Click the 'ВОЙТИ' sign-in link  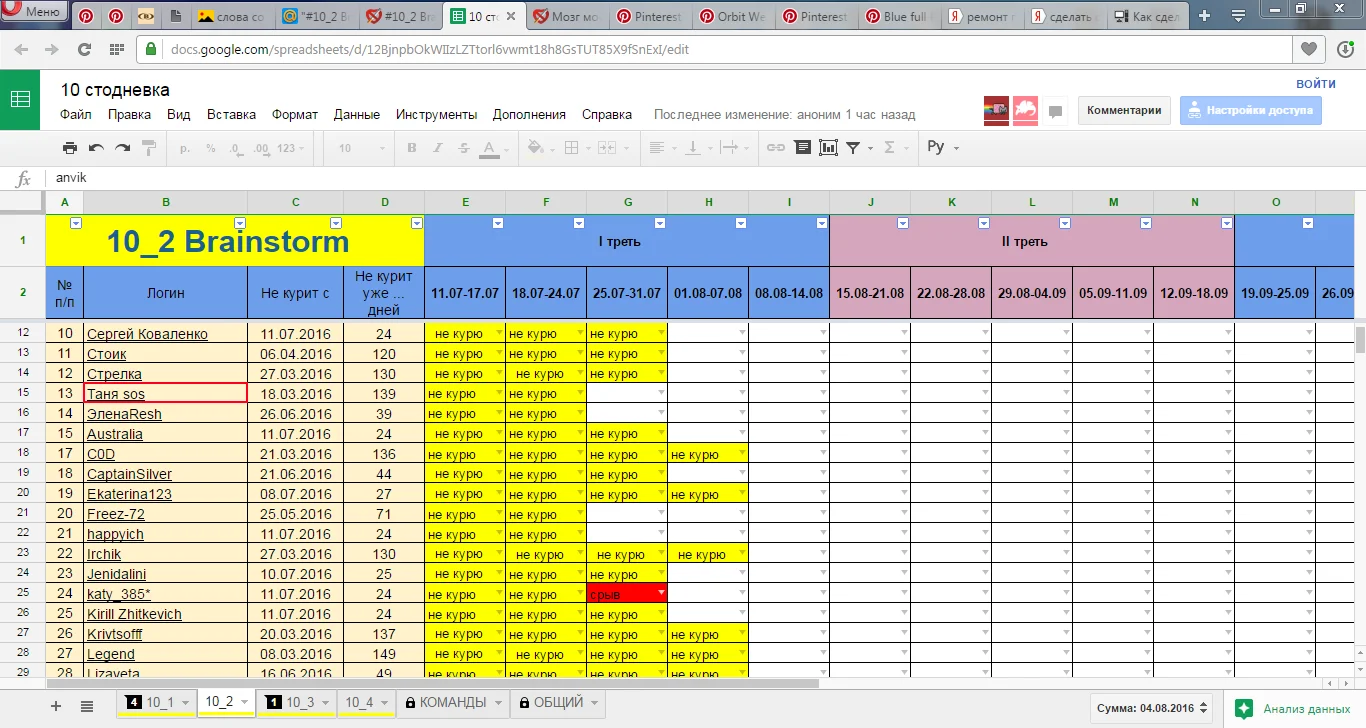pyautogui.click(x=1315, y=84)
